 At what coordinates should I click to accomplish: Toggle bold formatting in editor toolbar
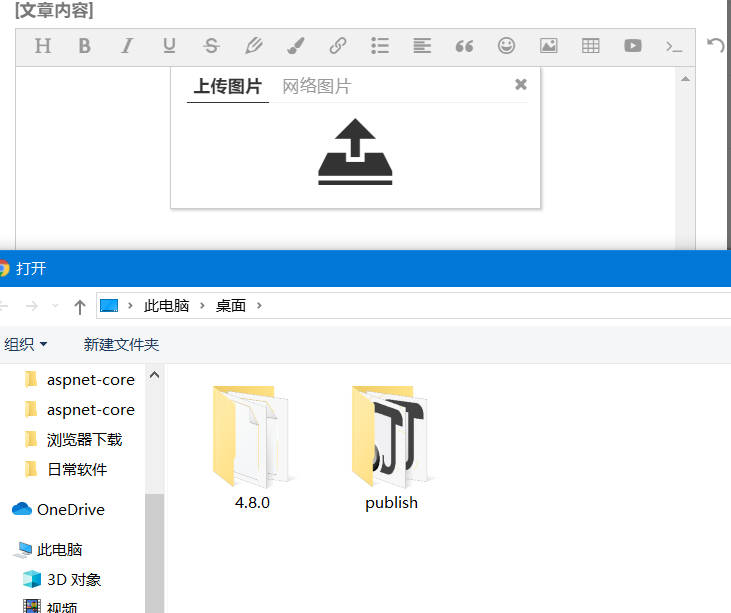point(84,46)
